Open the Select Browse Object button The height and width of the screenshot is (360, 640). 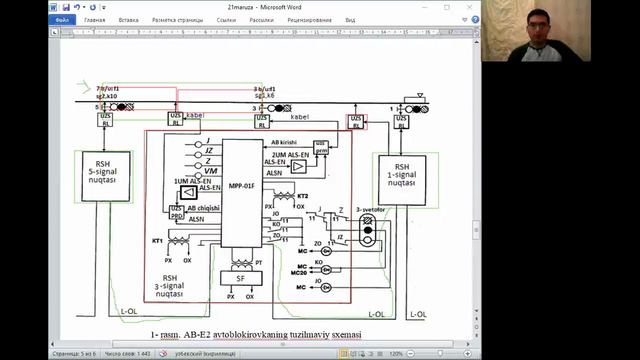[x=476, y=327]
